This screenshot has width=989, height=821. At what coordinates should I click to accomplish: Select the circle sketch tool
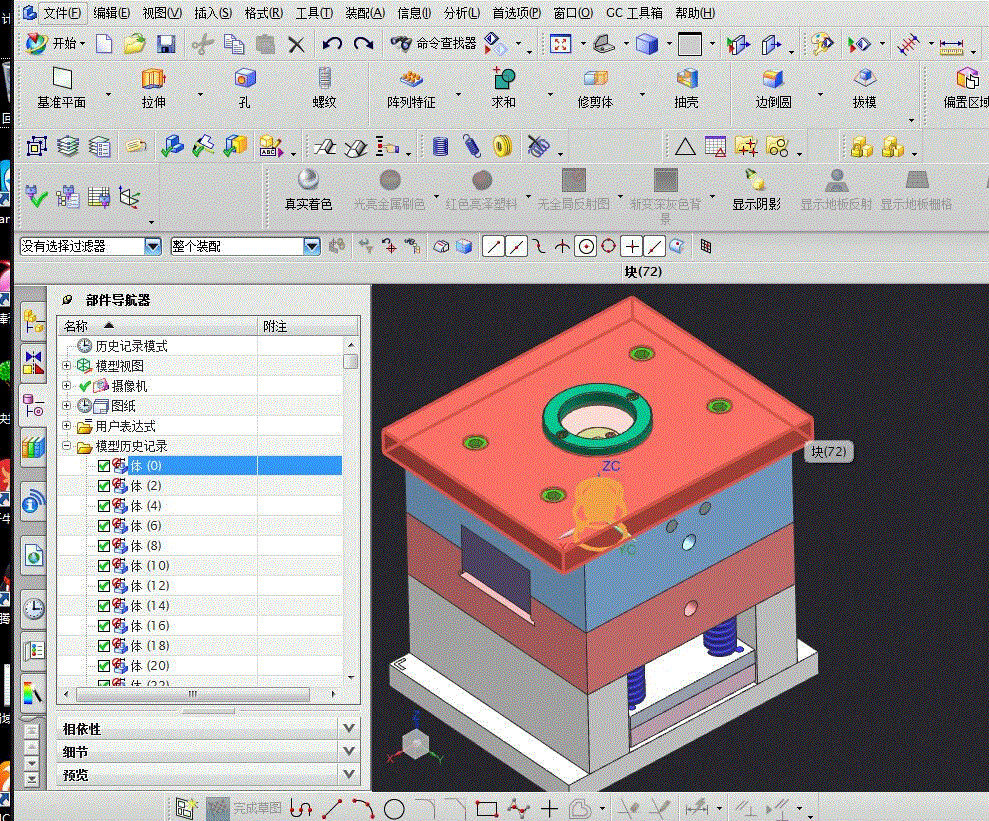click(394, 808)
